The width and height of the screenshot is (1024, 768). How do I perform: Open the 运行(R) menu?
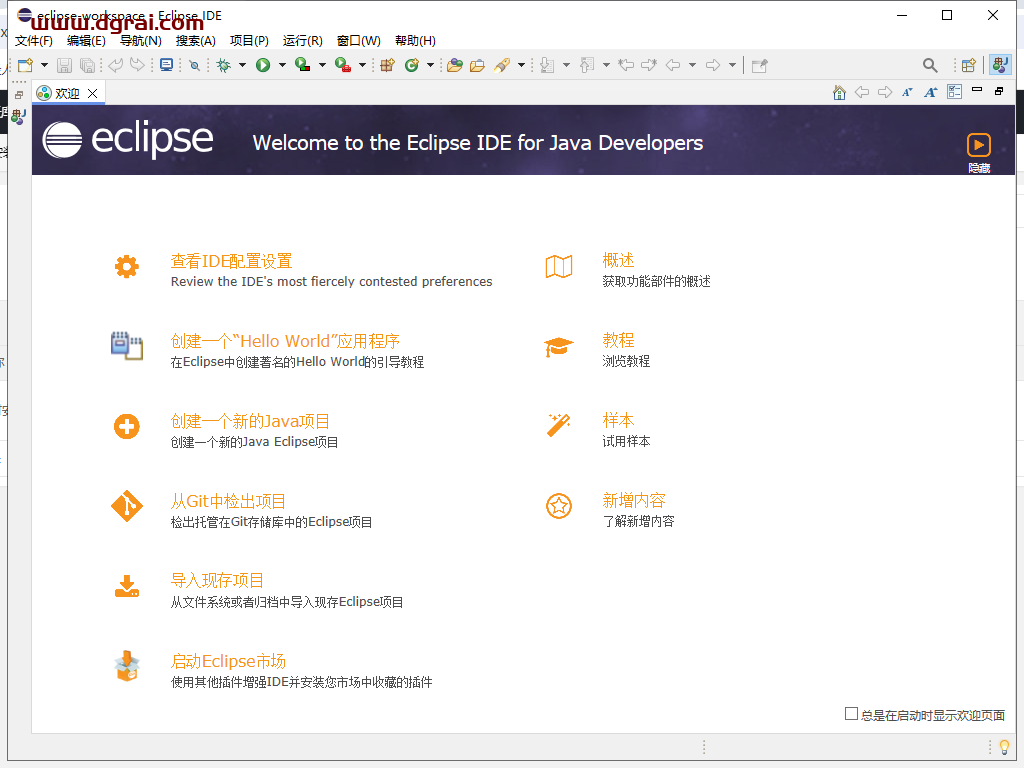(302, 40)
